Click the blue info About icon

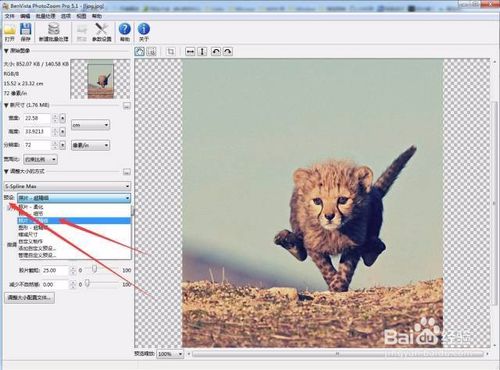pos(144,32)
